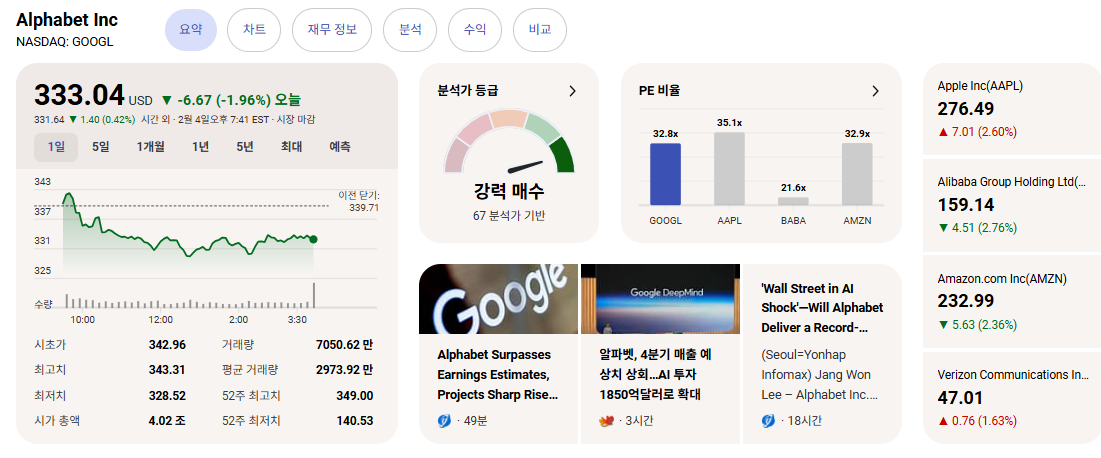Viewport: 1101px width, 458px height.
Task: Select the 분석 tab
Action: tap(410, 30)
